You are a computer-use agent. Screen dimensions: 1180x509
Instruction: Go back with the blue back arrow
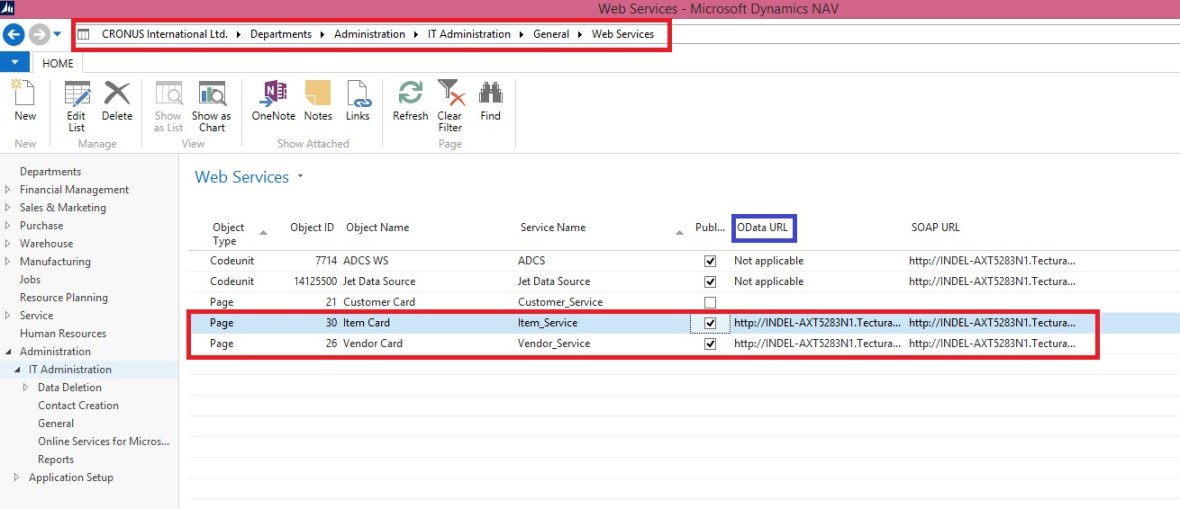(14, 34)
